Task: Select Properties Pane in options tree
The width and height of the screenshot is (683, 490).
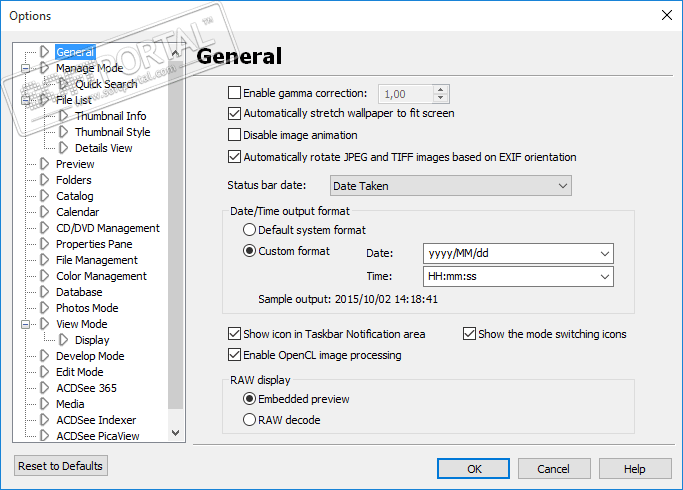Action: [94, 244]
